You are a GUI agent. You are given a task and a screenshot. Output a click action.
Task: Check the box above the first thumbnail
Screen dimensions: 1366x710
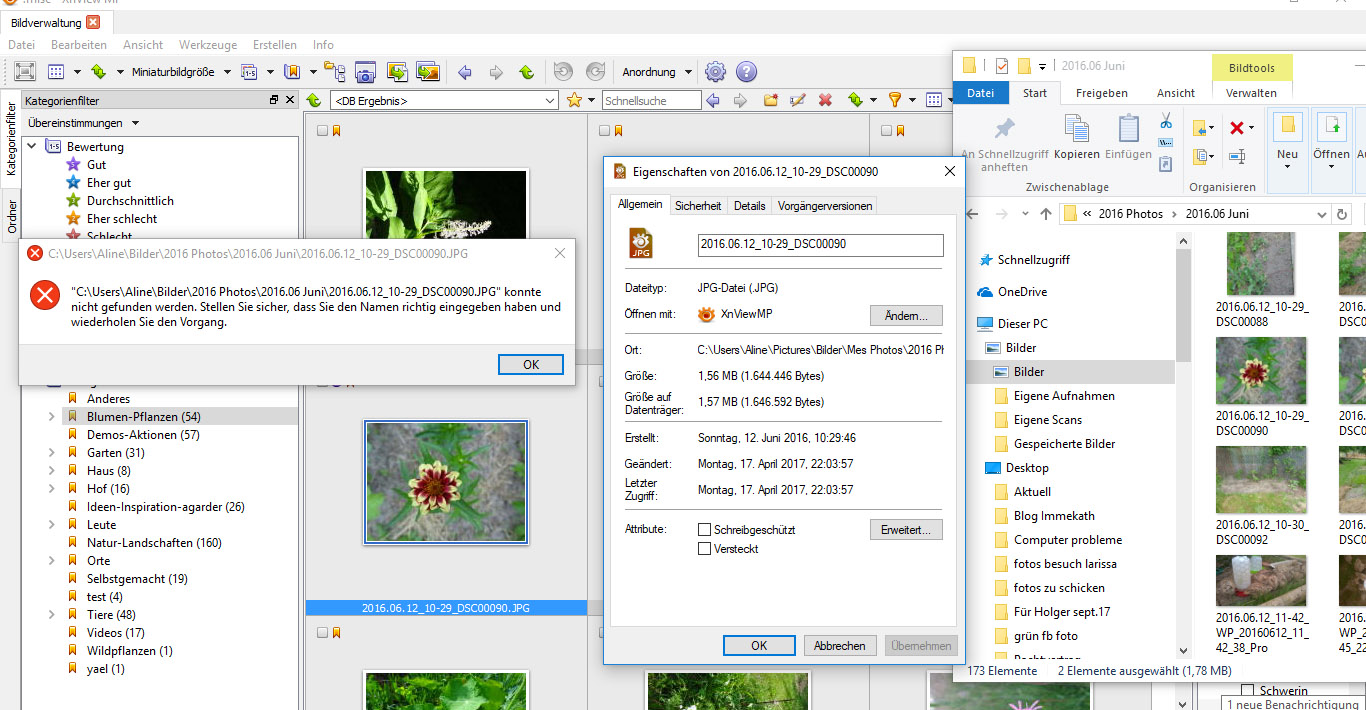click(322, 130)
